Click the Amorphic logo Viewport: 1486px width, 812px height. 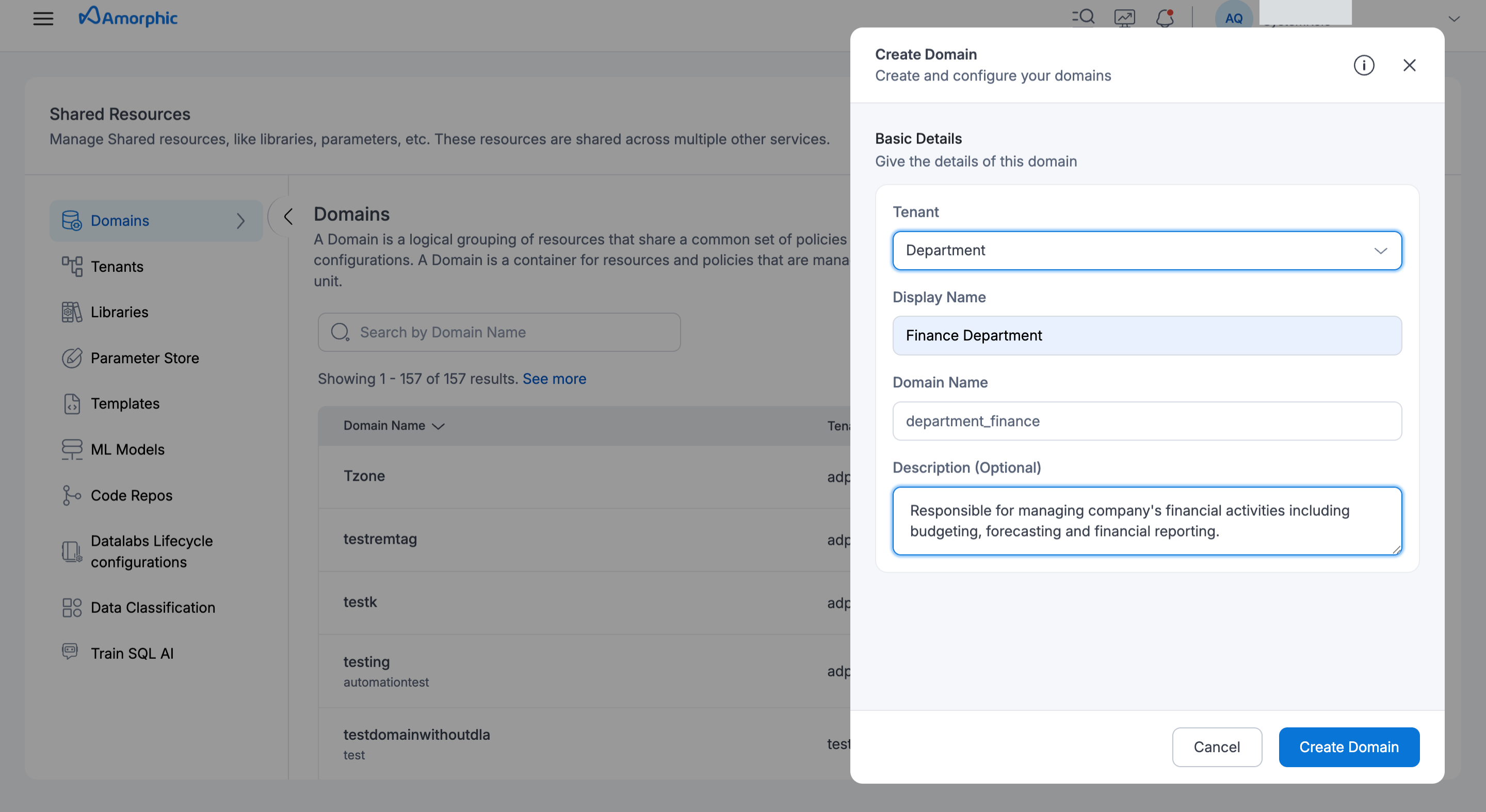(x=127, y=17)
